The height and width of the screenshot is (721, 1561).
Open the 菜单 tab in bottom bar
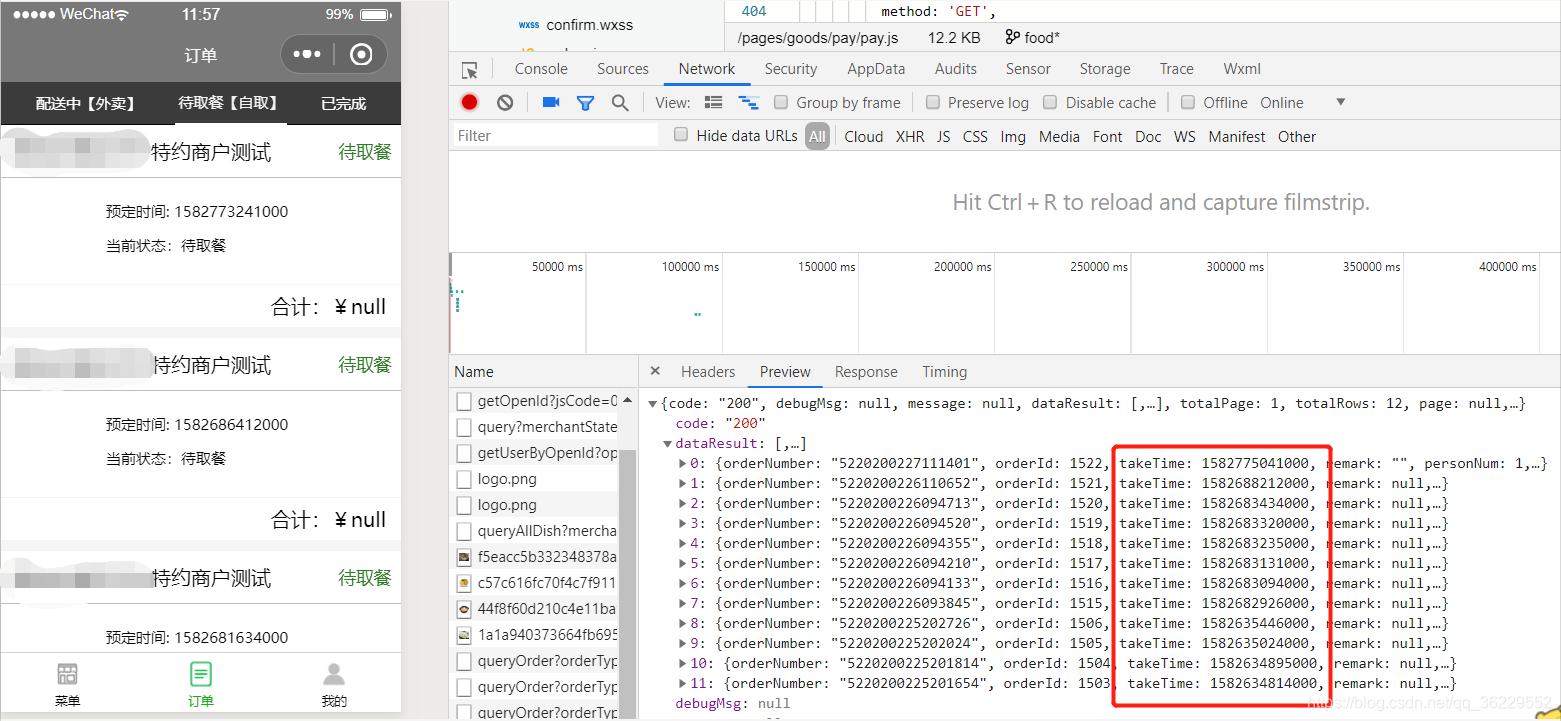point(67,685)
